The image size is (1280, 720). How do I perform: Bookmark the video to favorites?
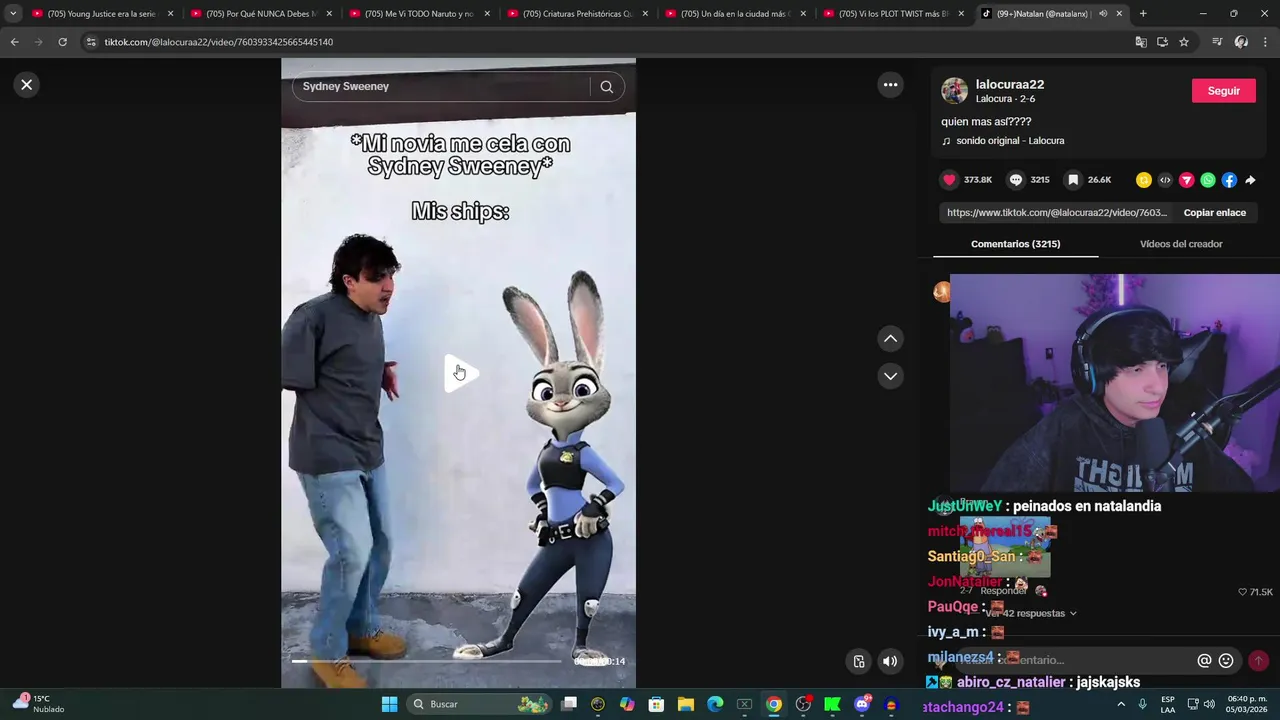pyautogui.click(x=1073, y=180)
